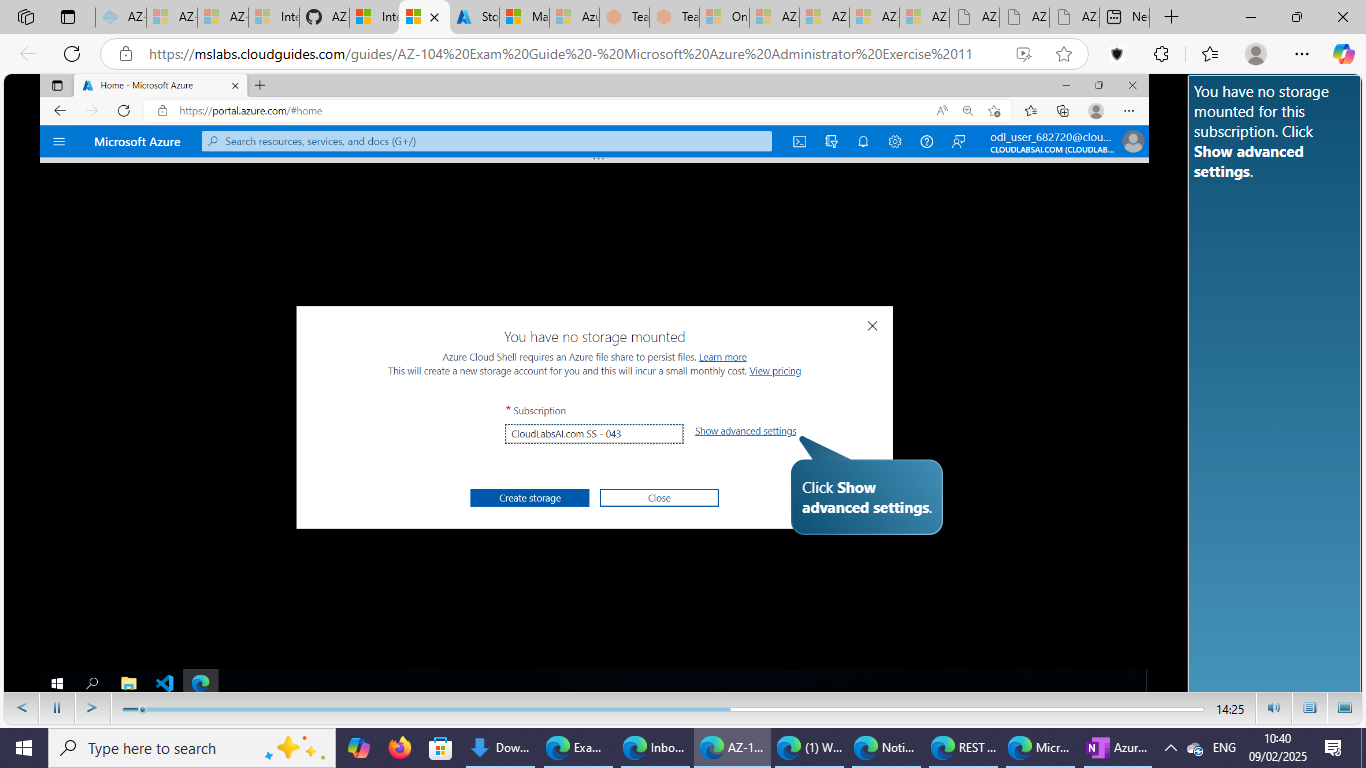This screenshot has width=1366, height=768.
Task: Select the Subscription dropdown CloudLabsAI.com SS - 043
Action: [x=594, y=434]
